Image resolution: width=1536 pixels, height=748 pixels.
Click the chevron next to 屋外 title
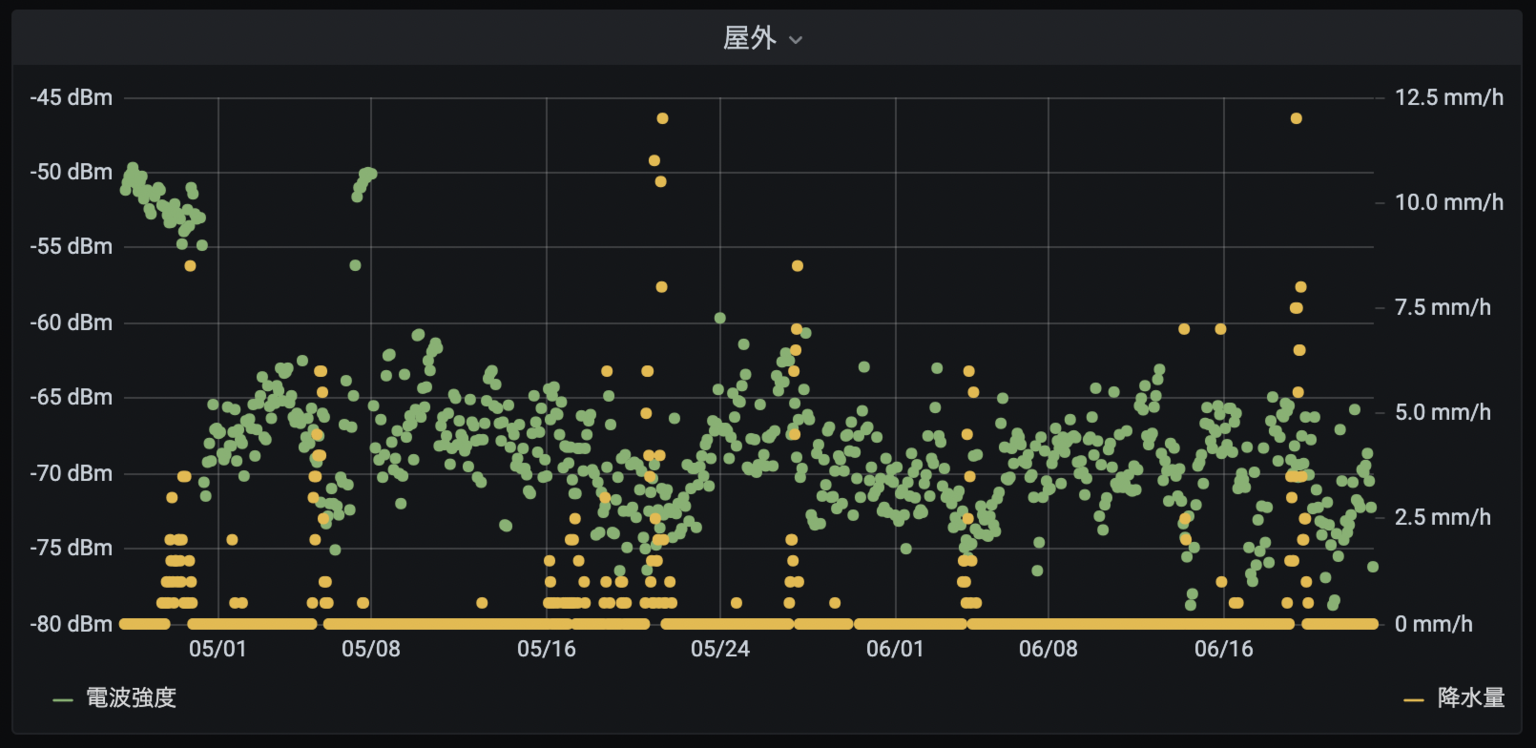pos(796,40)
